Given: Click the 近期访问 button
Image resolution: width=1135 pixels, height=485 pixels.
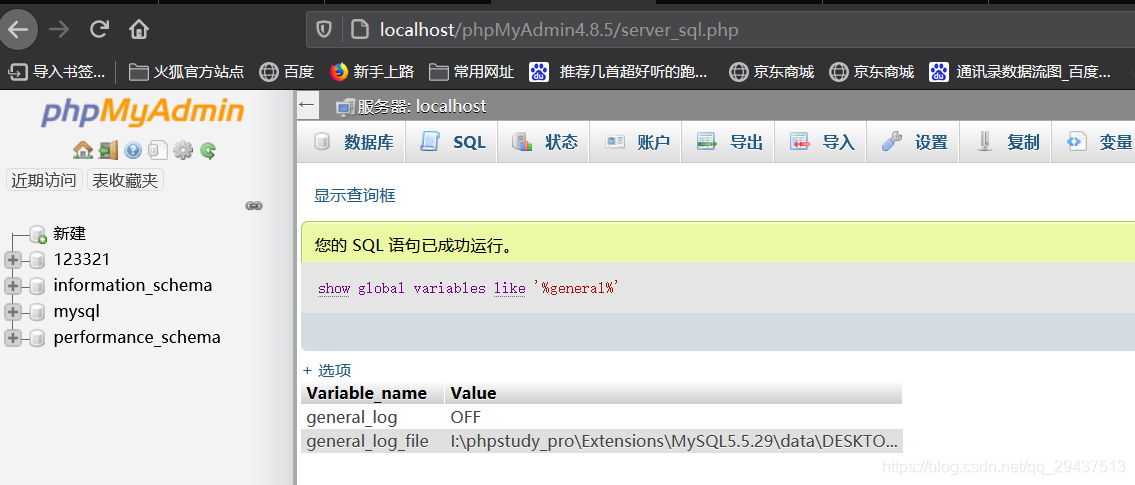Looking at the screenshot, I should pos(44,180).
